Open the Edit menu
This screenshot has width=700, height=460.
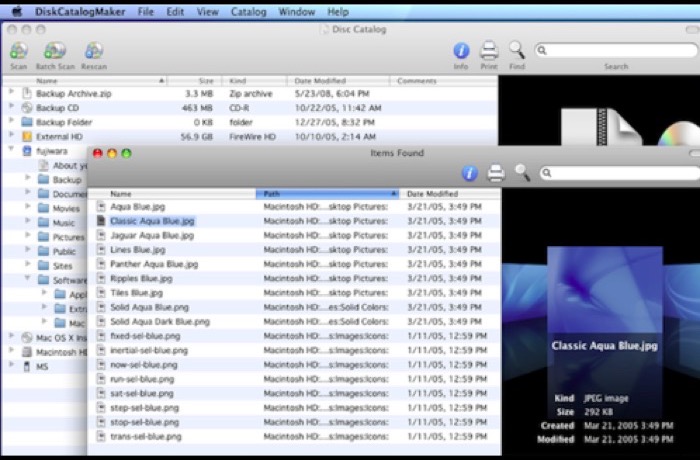[x=175, y=12]
